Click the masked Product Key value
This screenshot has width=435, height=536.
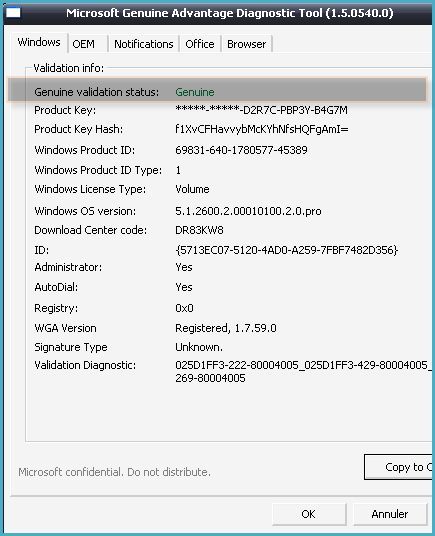point(261,110)
